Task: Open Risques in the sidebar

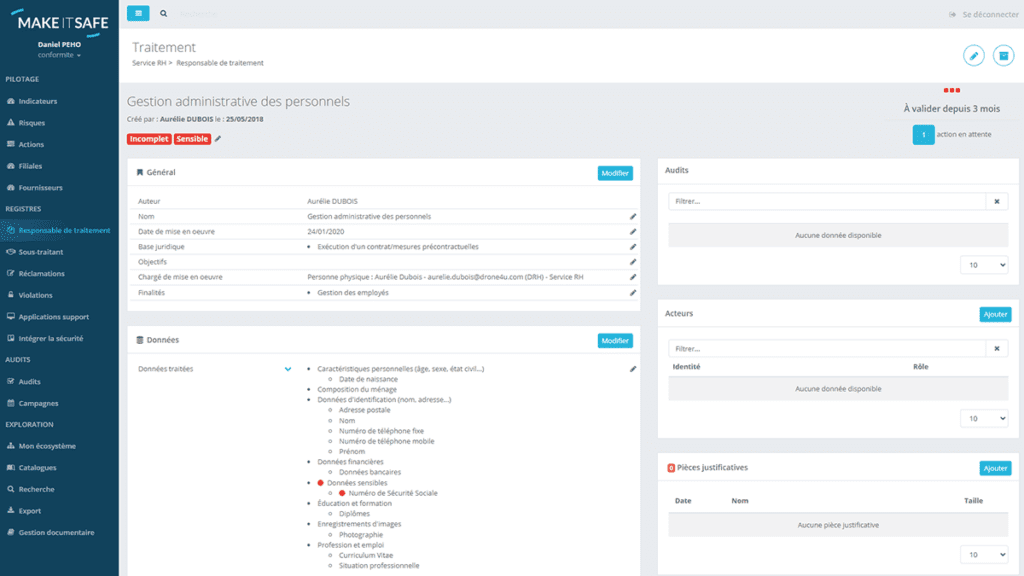Action: click(x=31, y=123)
